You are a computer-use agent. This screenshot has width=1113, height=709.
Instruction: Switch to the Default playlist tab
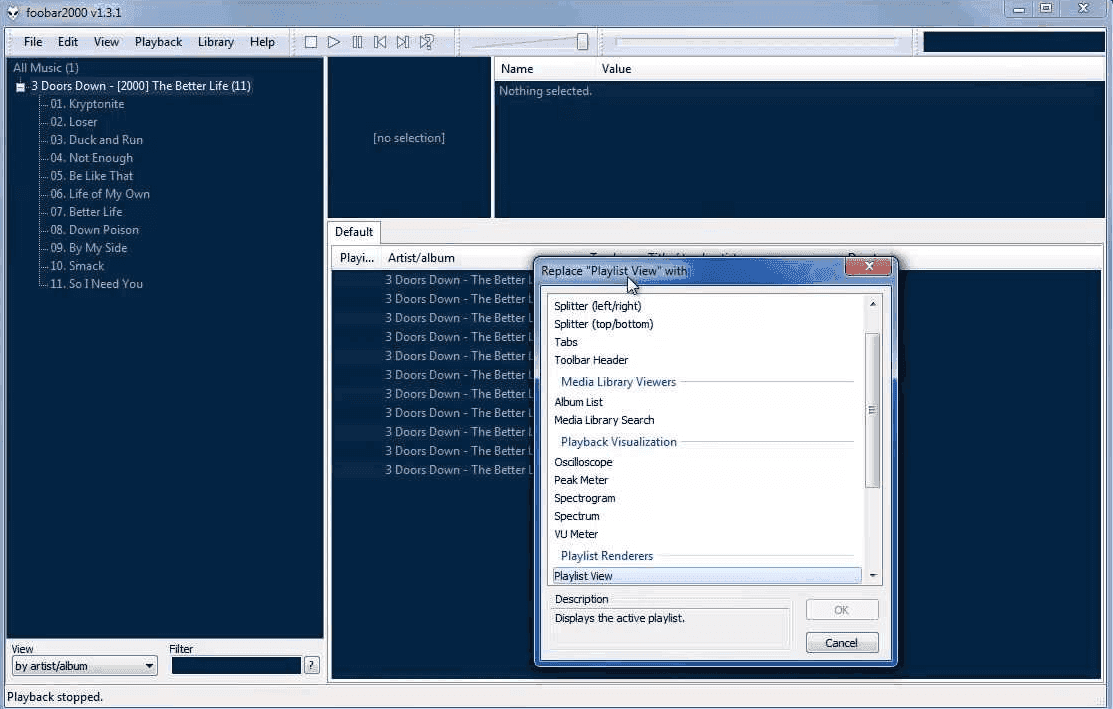[353, 232]
